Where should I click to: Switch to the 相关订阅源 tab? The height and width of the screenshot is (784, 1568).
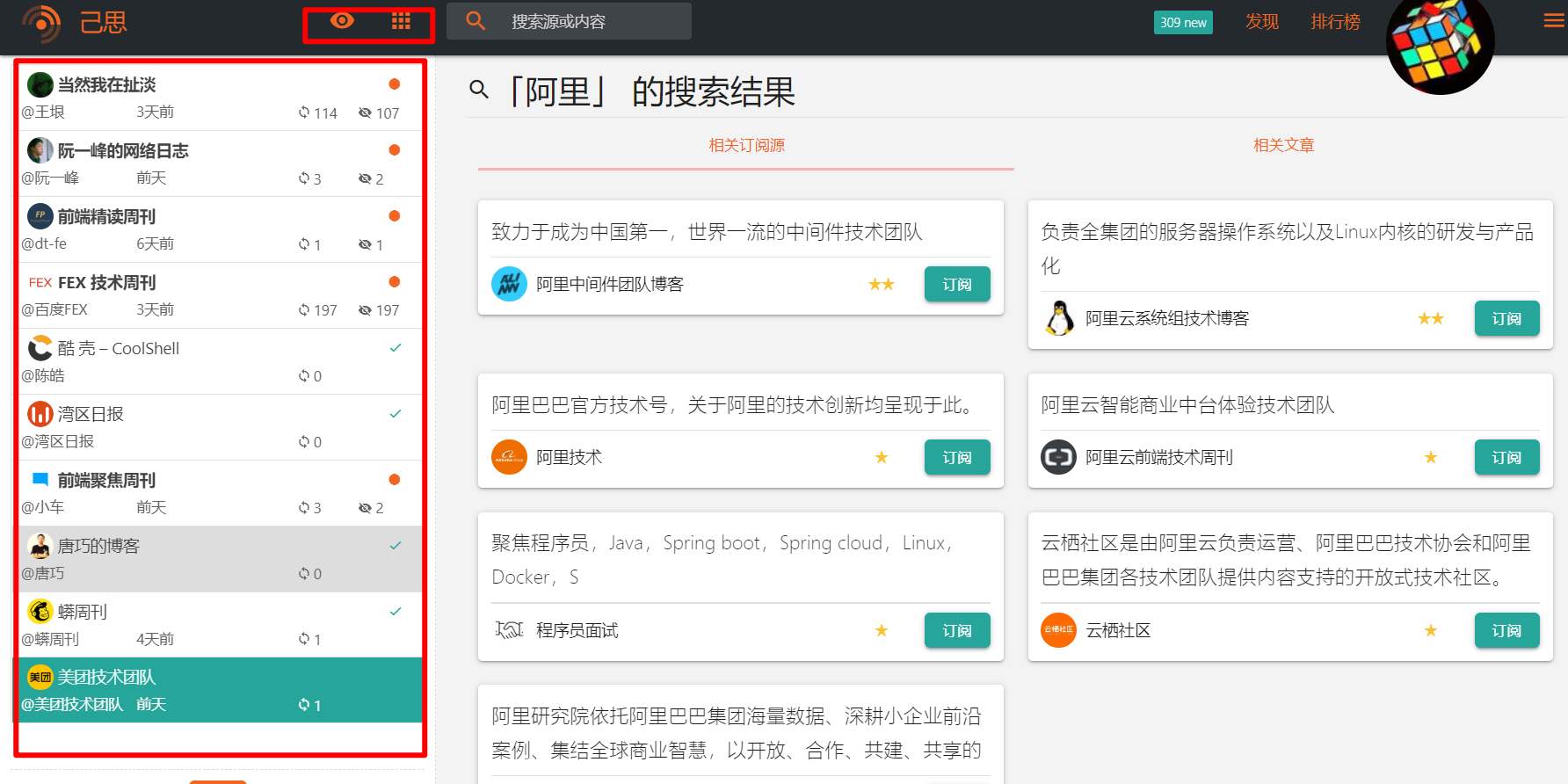[x=746, y=145]
